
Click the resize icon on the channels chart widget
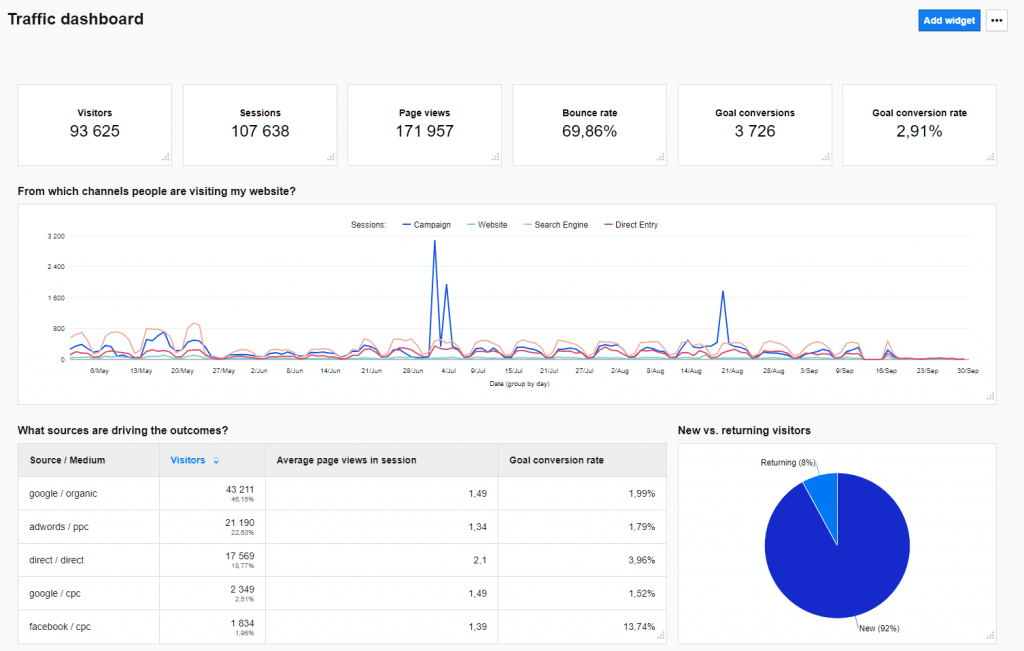click(x=990, y=396)
